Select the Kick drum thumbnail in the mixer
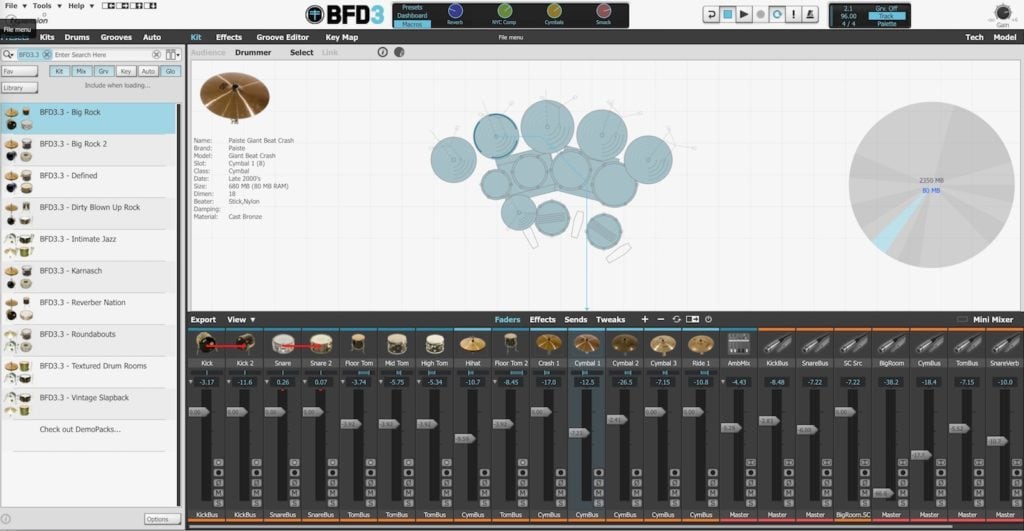 click(207, 344)
